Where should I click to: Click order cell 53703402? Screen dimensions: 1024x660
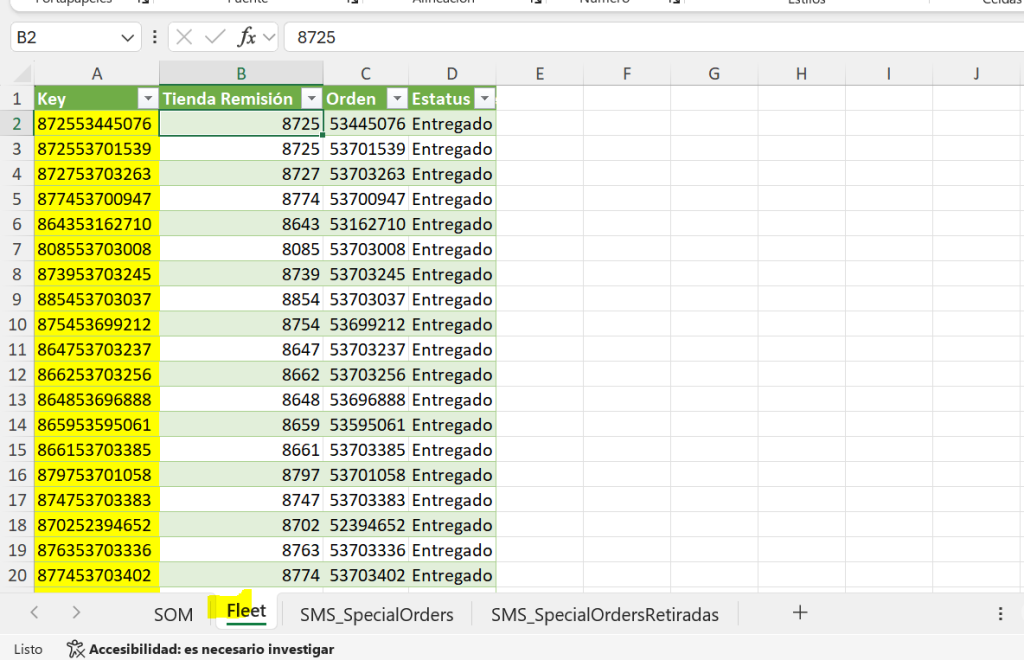pos(366,575)
